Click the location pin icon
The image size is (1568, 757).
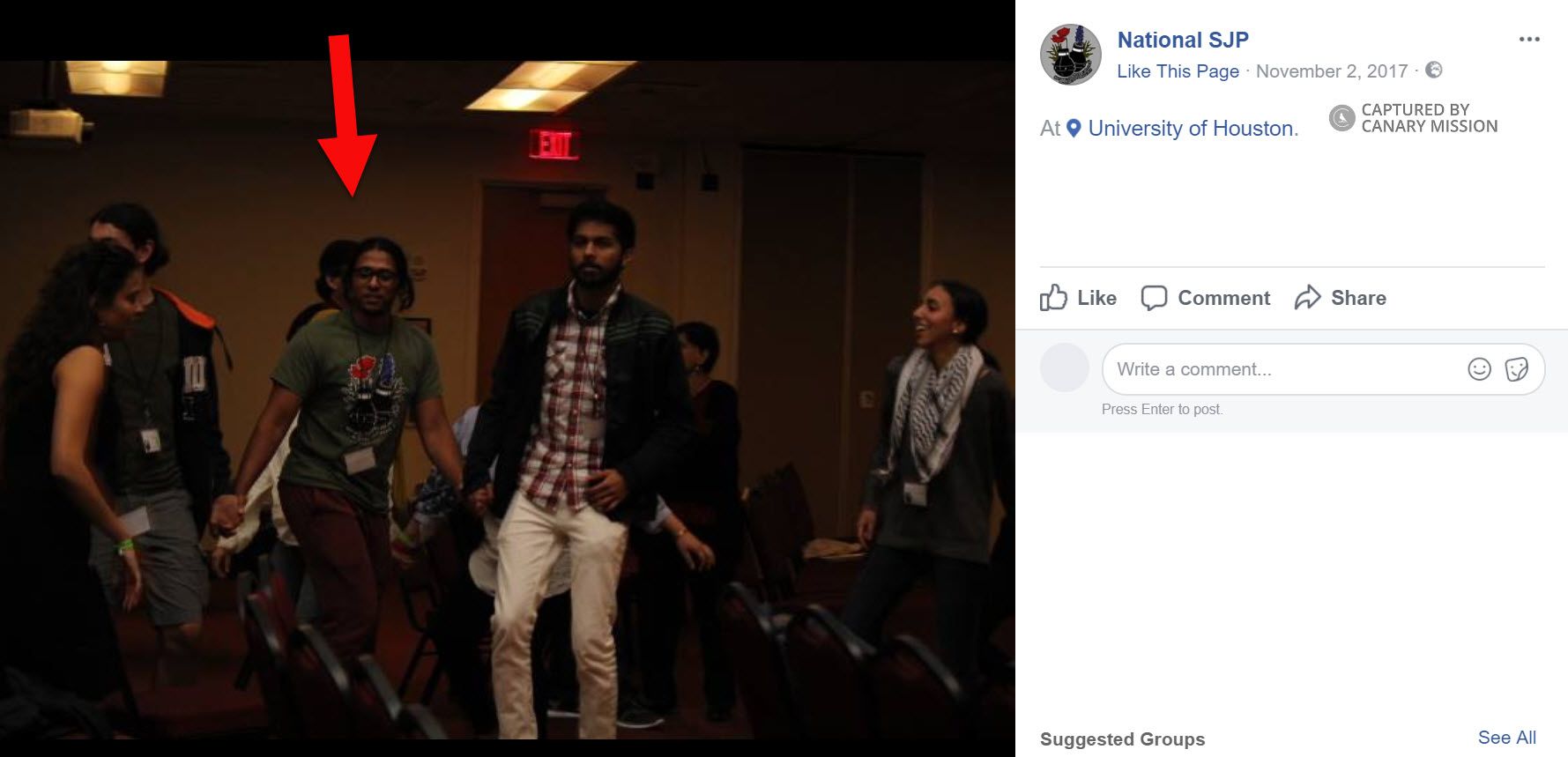click(1074, 129)
